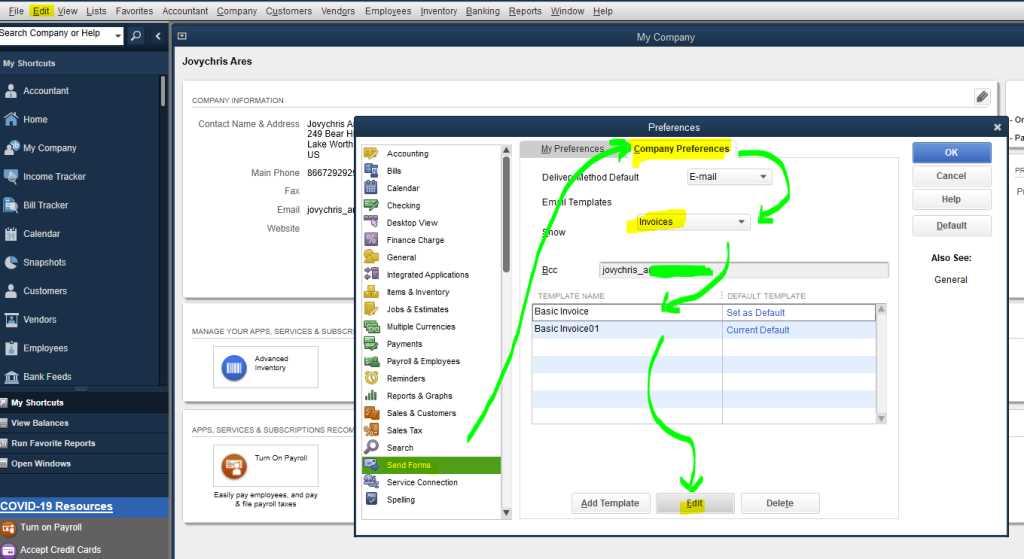Open the Lists menu
This screenshot has width=1024, height=559.
point(96,11)
